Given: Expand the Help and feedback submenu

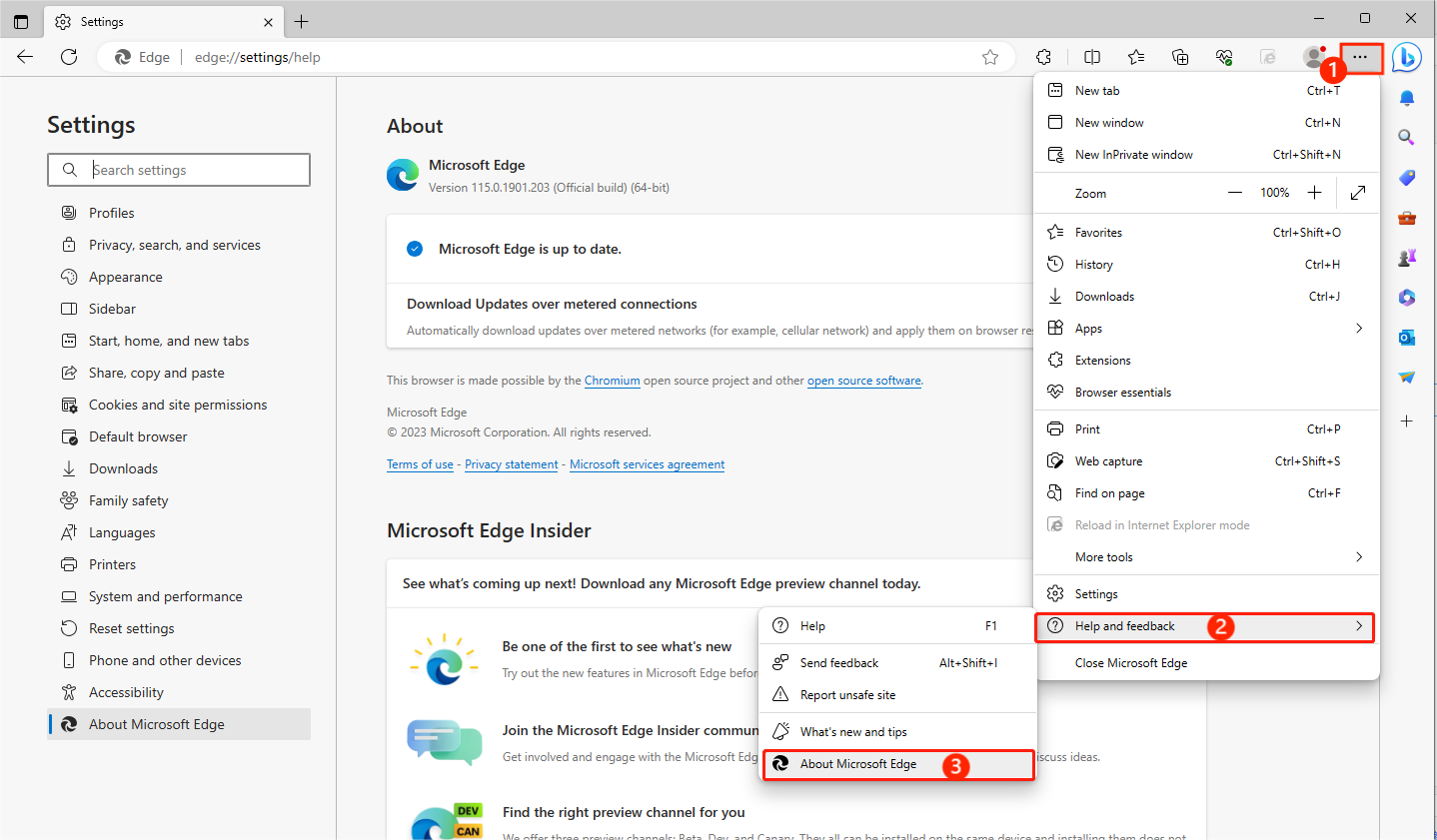Looking at the screenshot, I should pos(1204,626).
